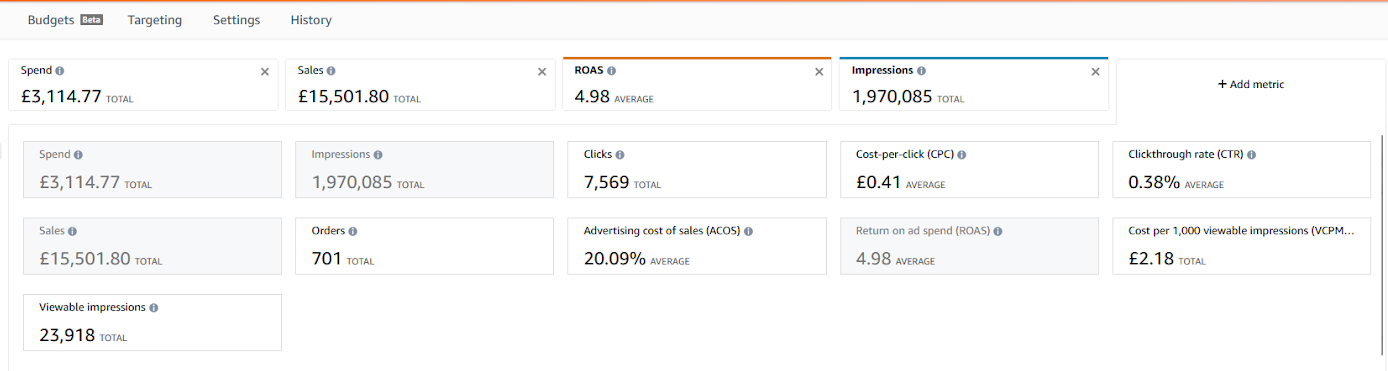Select the Cost-per-click (CPC) metric card
Image resolution: width=1388 pixels, height=371 pixels.
tap(969, 169)
